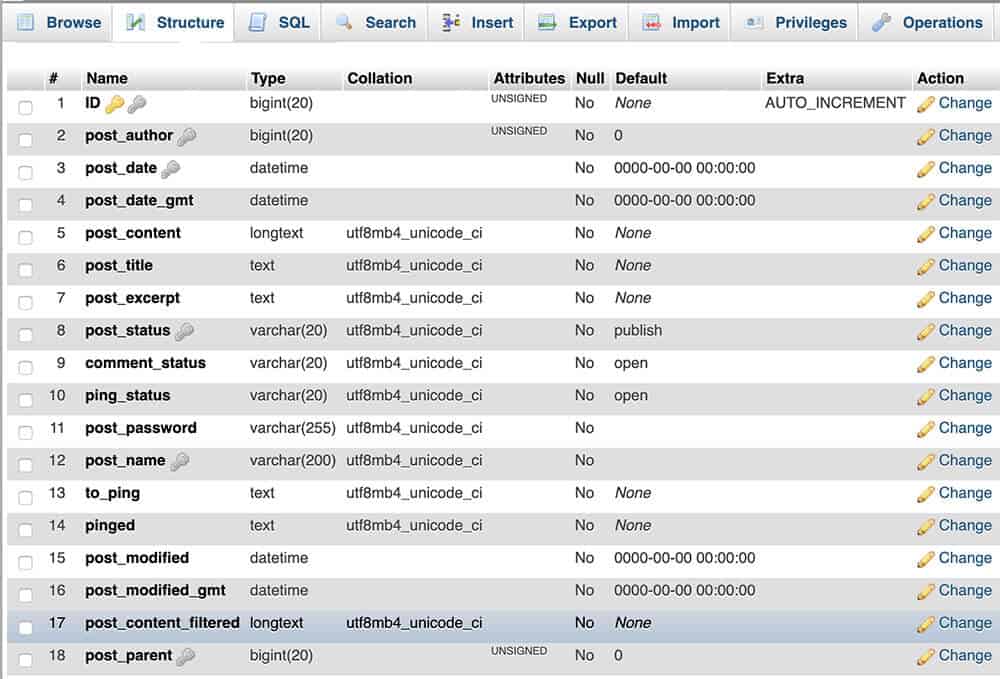Select the post_status row checkbox

click(26, 335)
